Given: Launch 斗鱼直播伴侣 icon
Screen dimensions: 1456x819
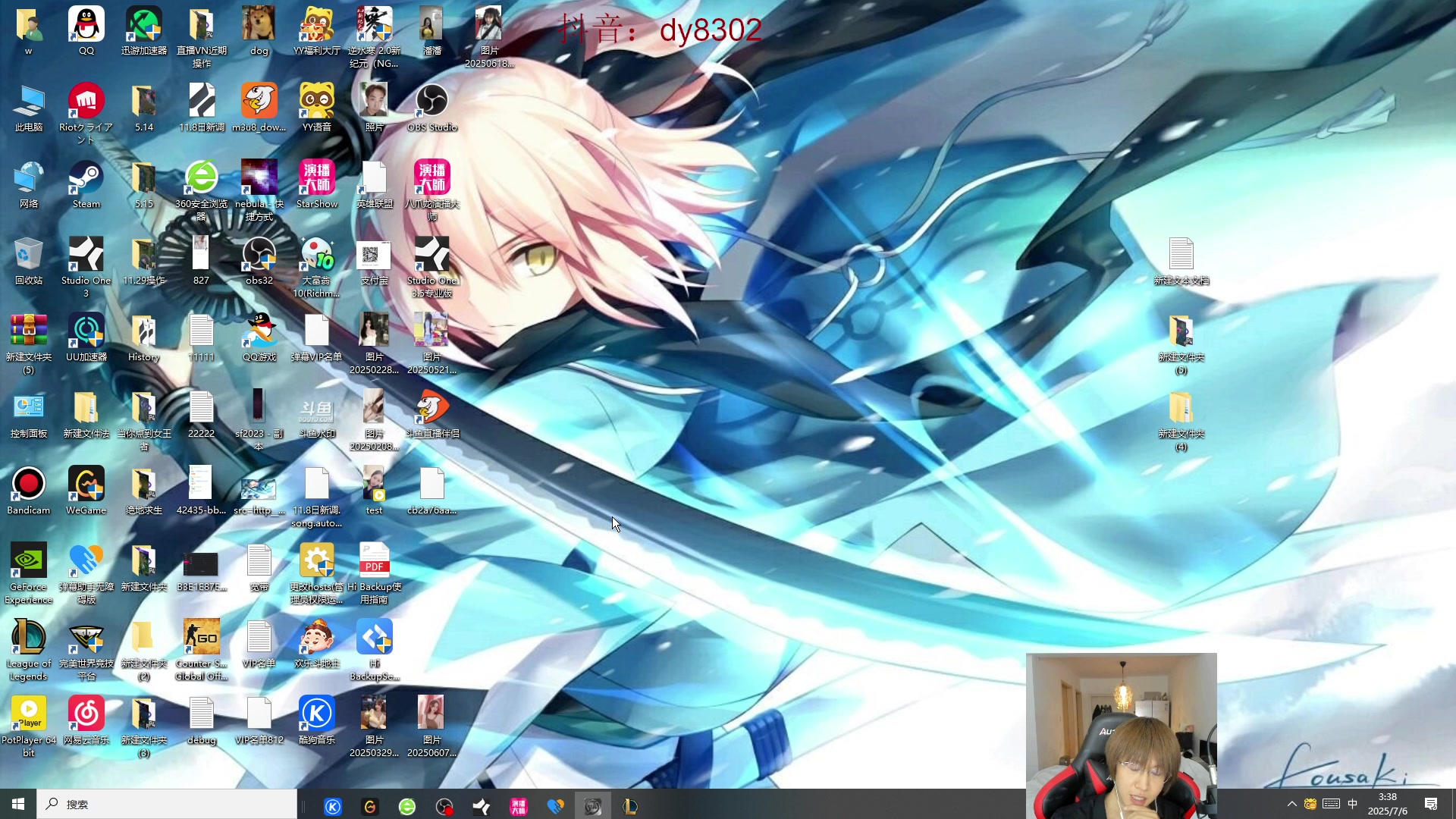Looking at the screenshot, I should tap(432, 407).
